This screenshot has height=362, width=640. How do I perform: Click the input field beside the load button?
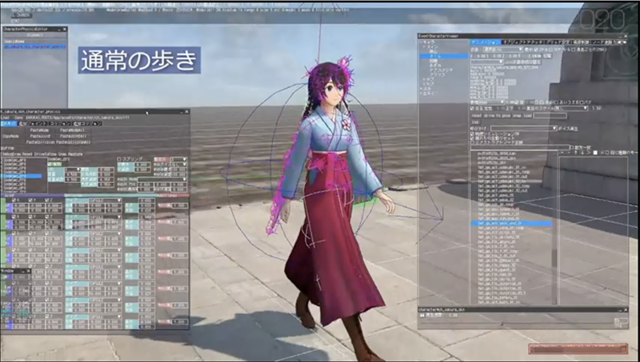click(550, 115)
